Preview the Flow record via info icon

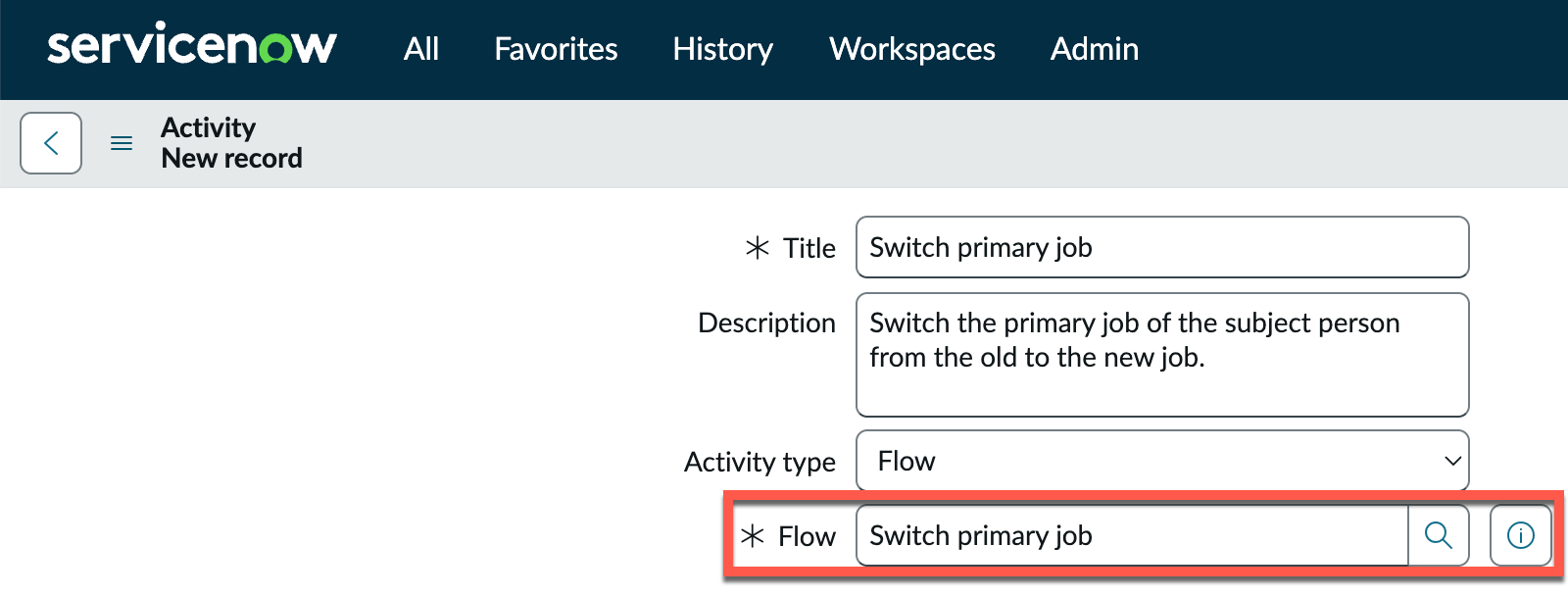(1521, 535)
